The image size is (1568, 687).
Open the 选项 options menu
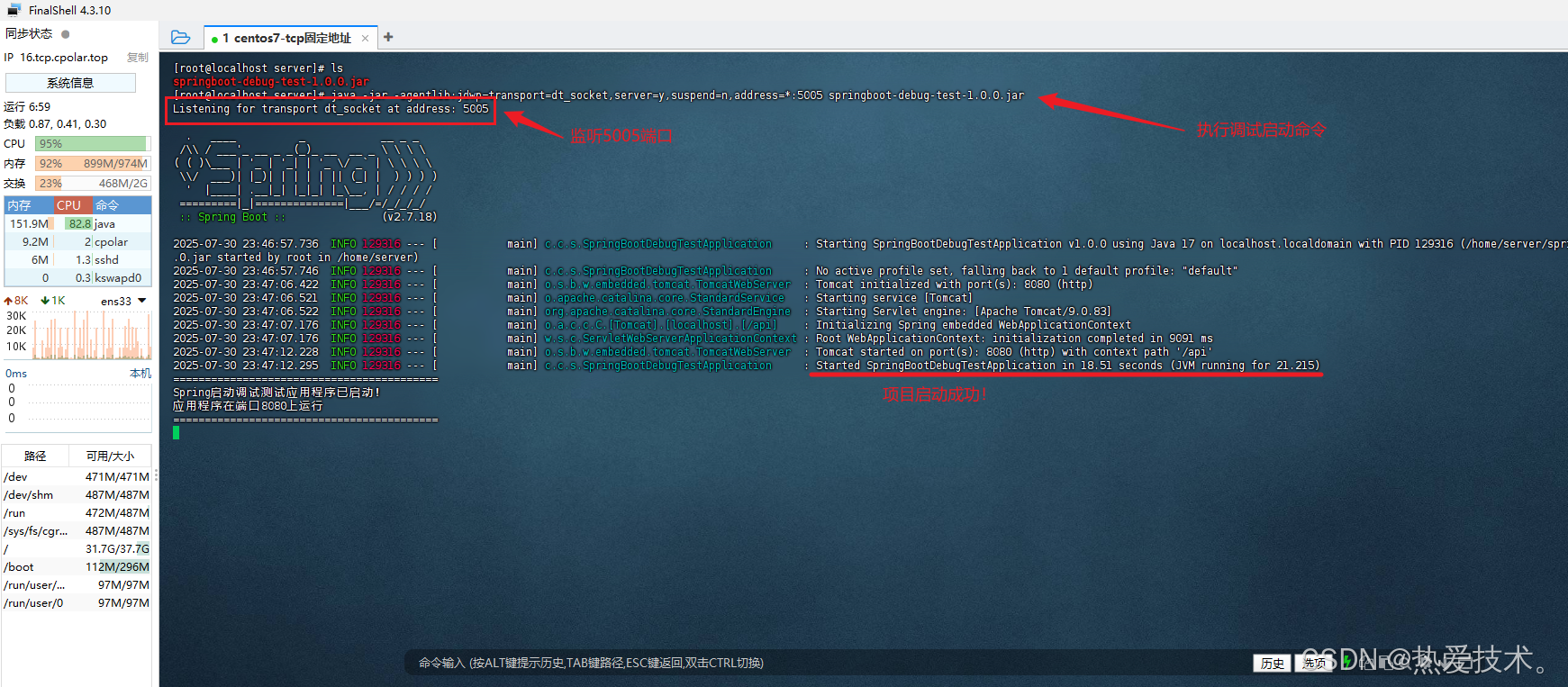click(1314, 664)
